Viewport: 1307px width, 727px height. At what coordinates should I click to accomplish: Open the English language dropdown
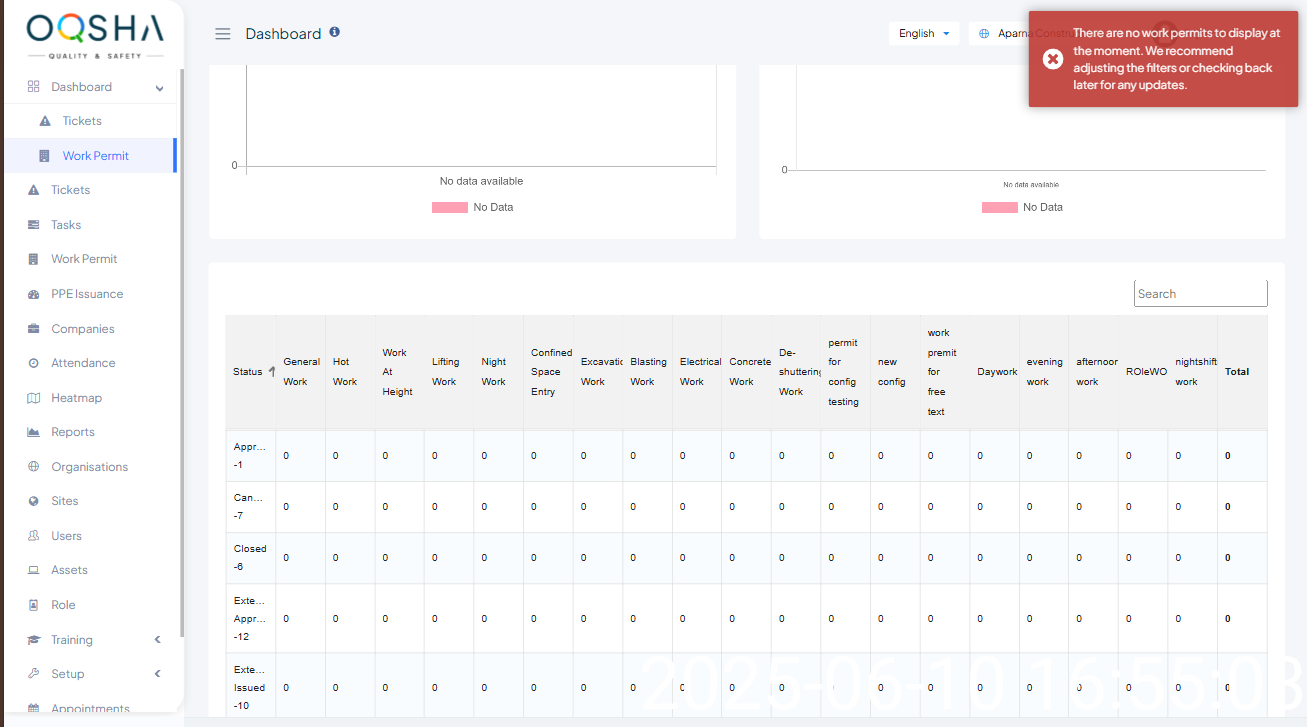(x=923, y=34)
